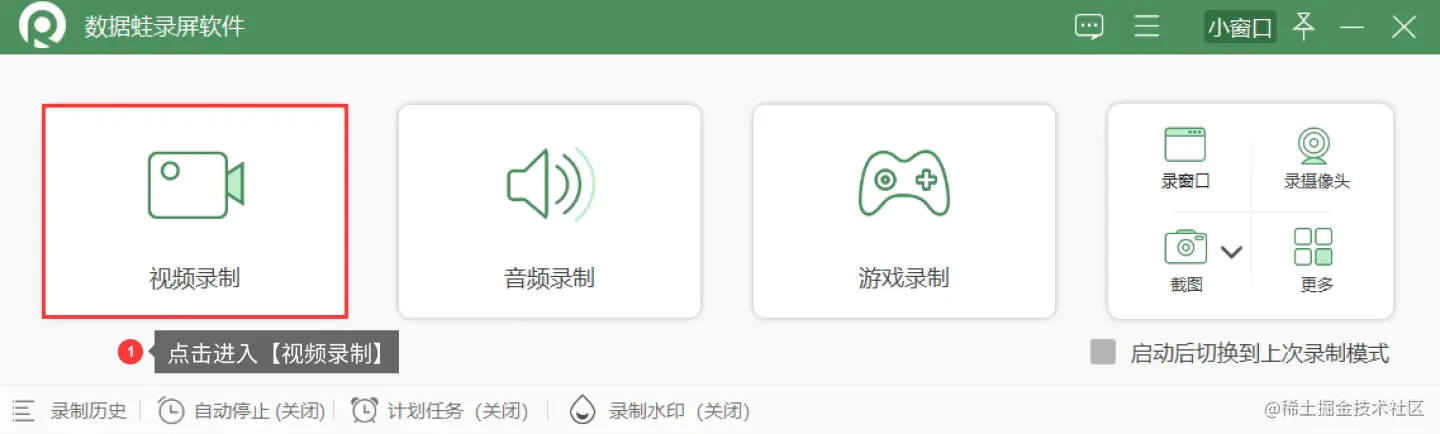Configure 录制水印 (关闭) watermark setting
This screenshot has height=434, width=1440.
click(x=659, y=410)
